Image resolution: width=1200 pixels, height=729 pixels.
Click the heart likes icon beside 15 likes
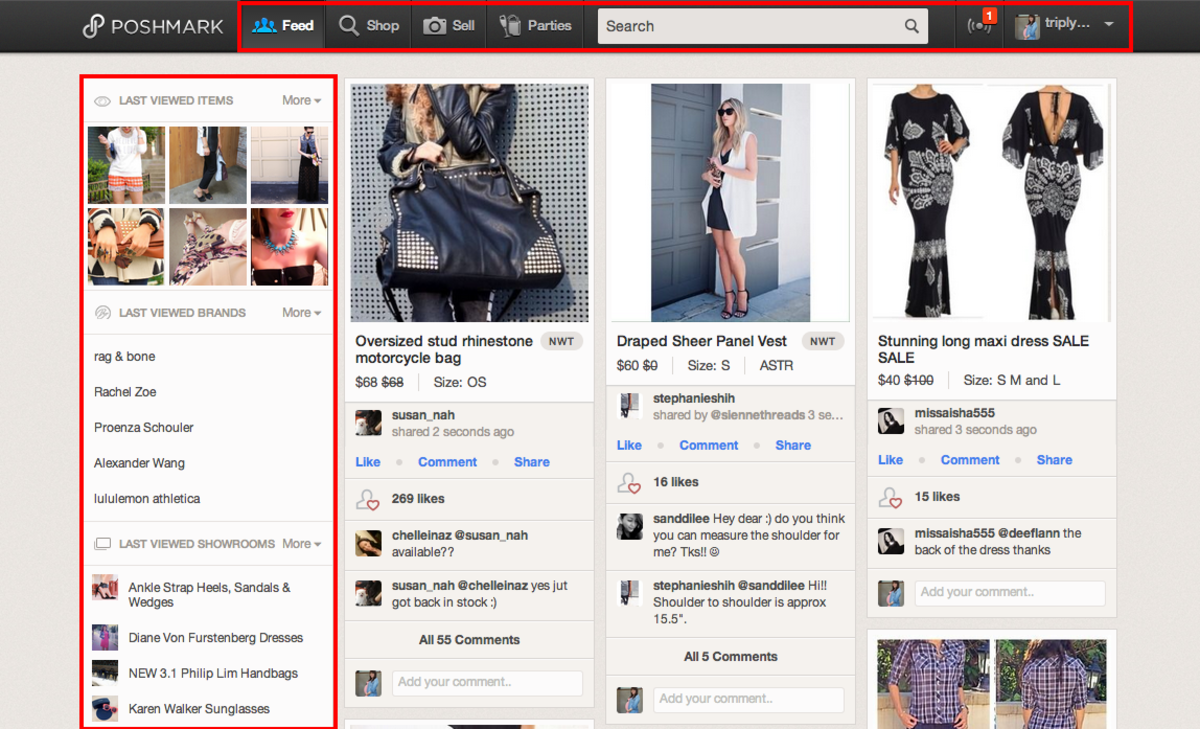[x=890, y=497]
